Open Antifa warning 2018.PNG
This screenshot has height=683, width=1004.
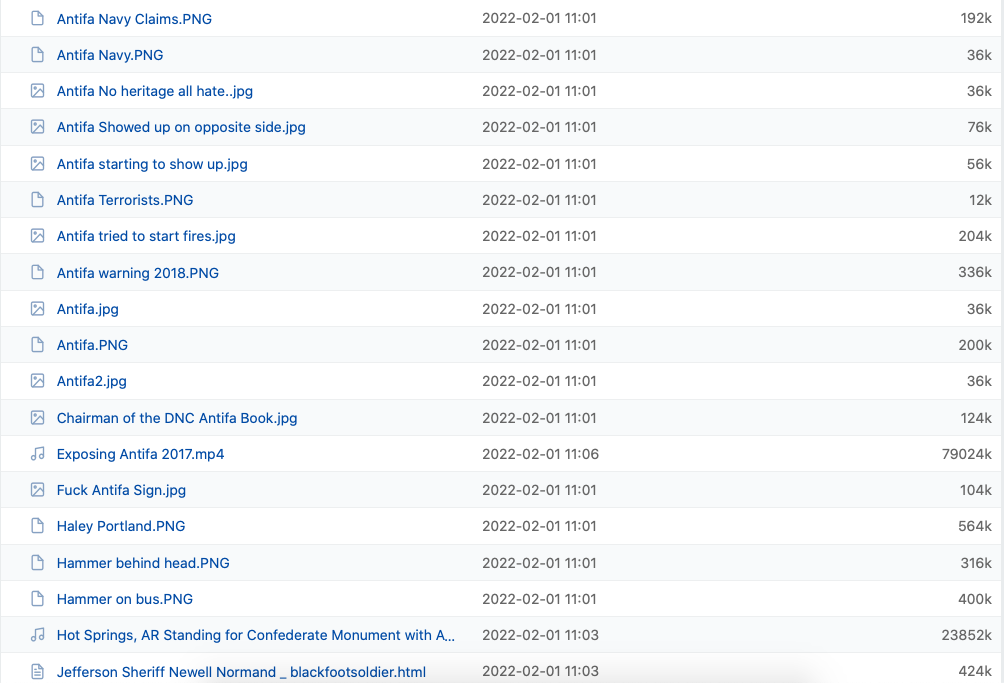point(138,273)
